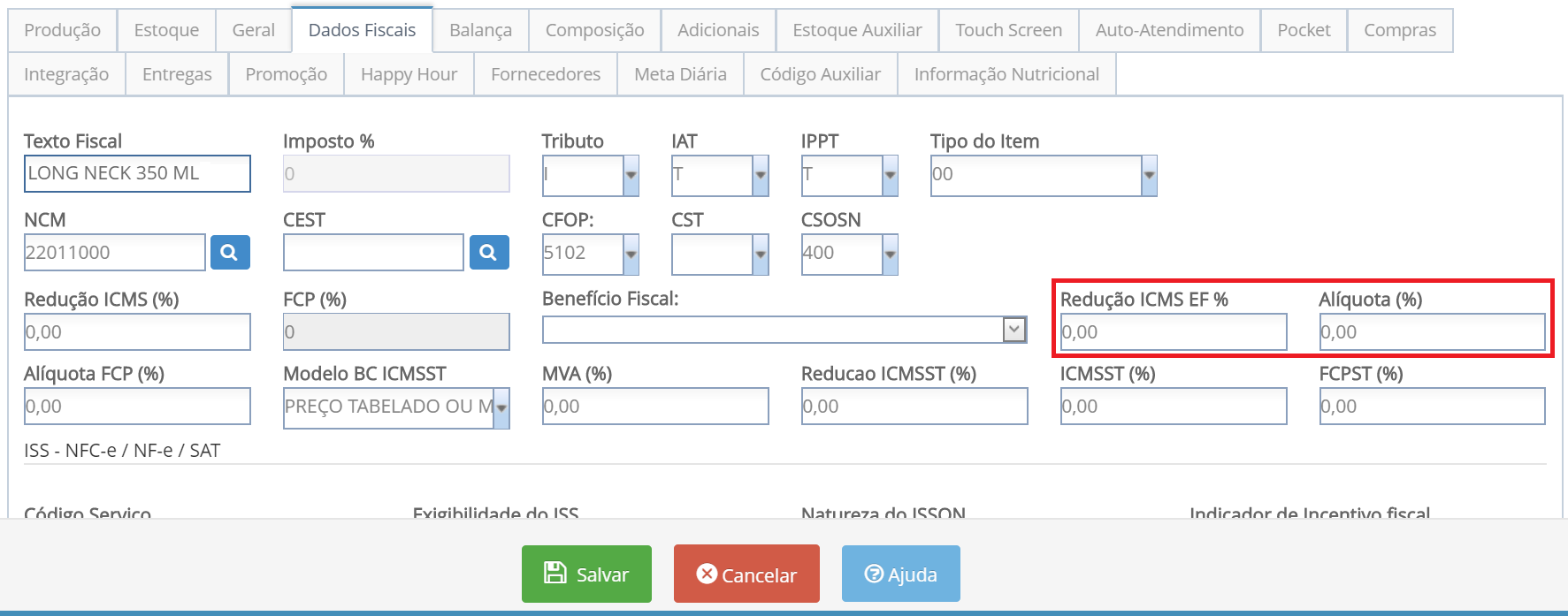
Task: Go to the Composição tab
Action: (x=594, y=30)
